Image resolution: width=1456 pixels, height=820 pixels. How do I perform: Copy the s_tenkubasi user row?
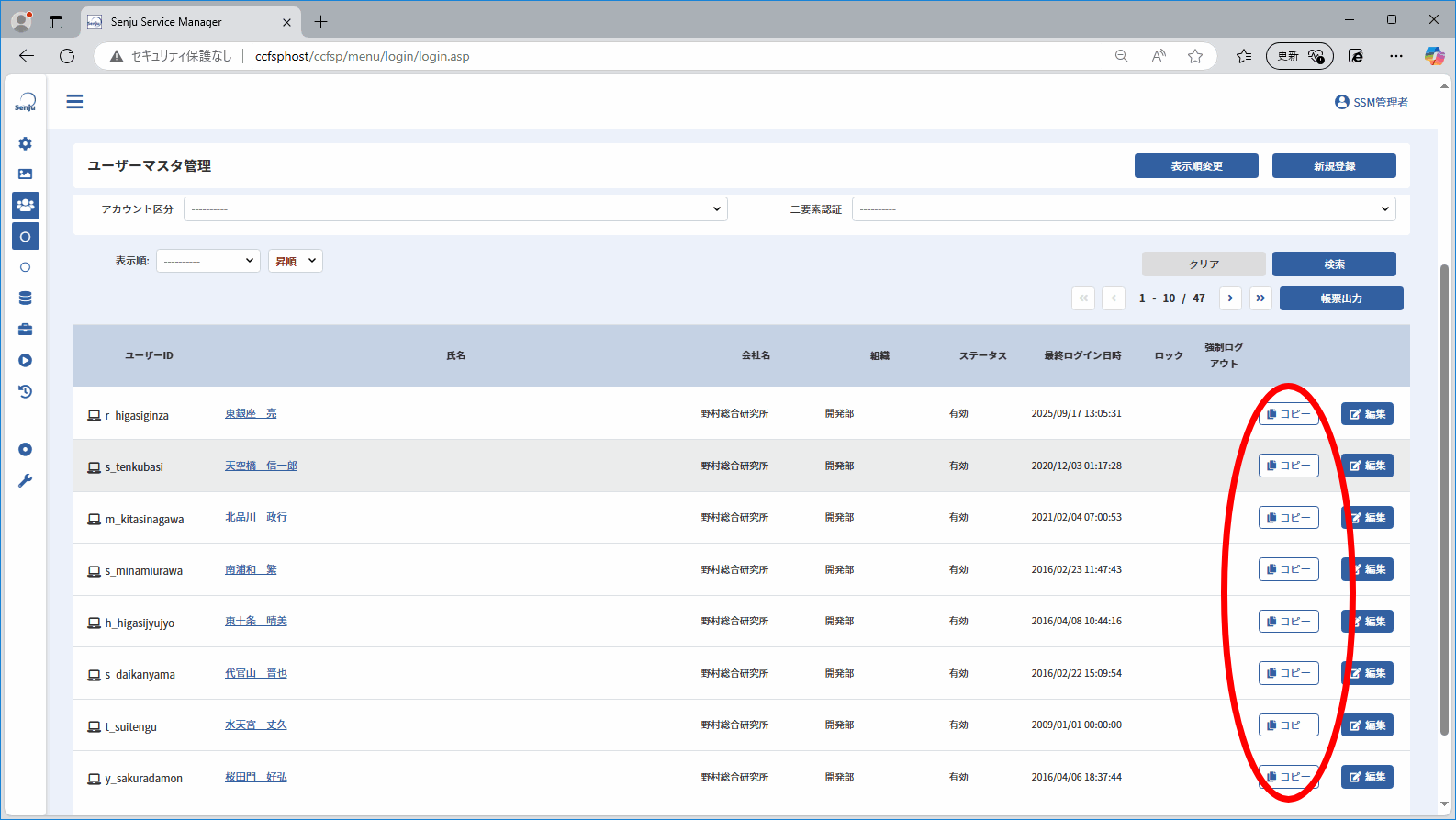pos(1289,466)
